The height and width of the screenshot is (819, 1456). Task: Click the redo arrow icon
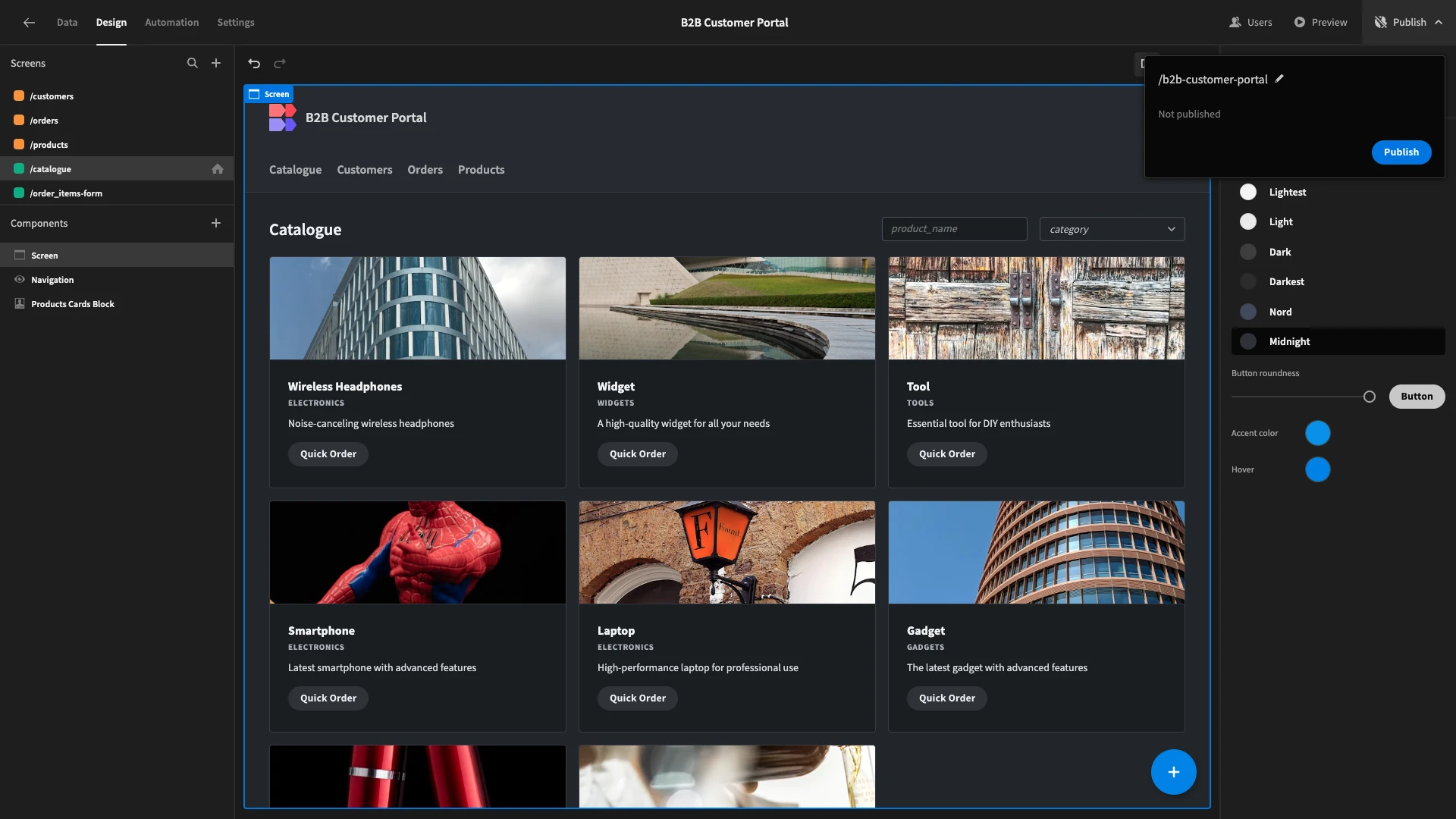(x=280, y=63)
